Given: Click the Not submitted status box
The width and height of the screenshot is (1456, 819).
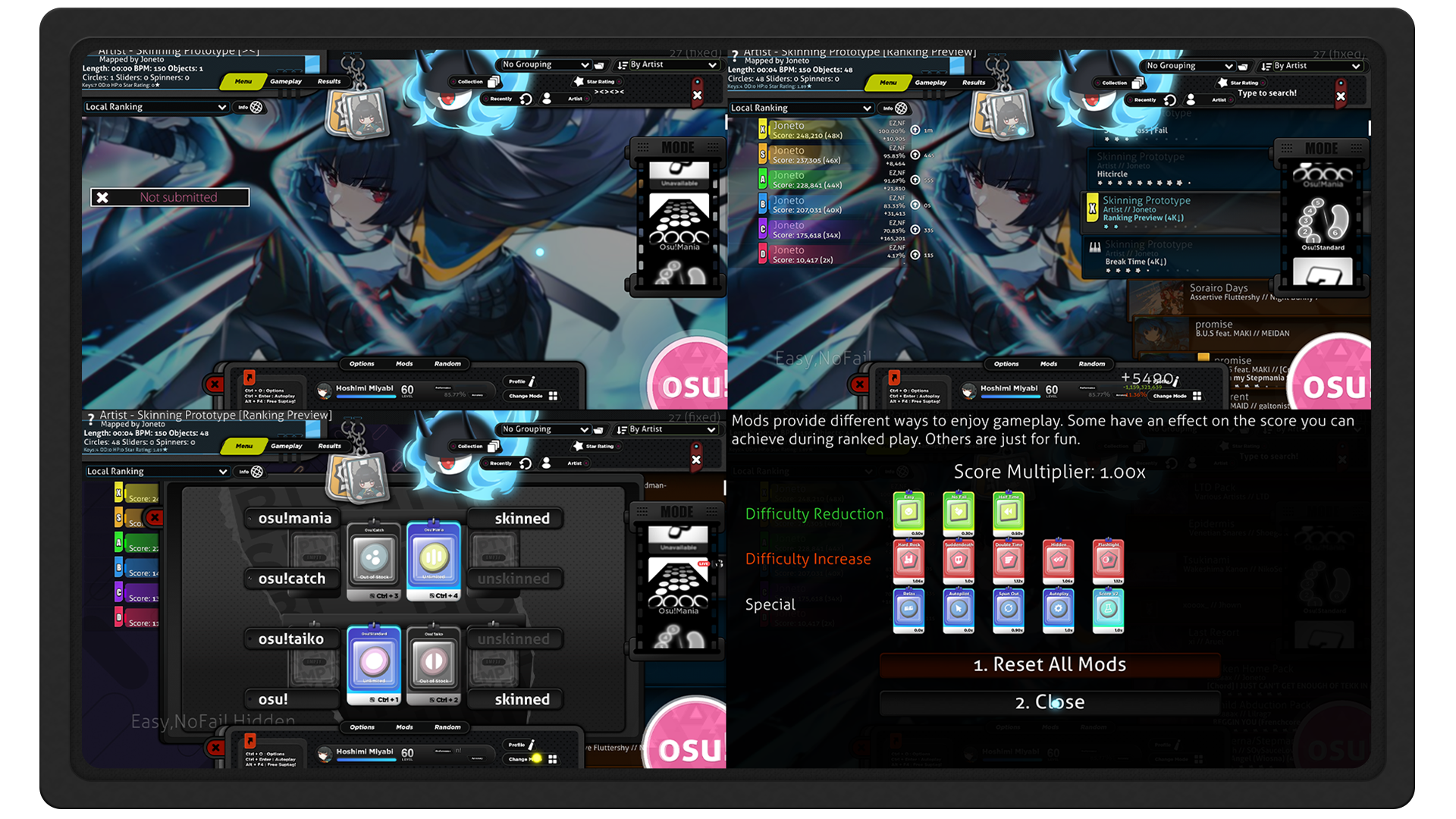Looking at the screenshot, I should [170, 197].
